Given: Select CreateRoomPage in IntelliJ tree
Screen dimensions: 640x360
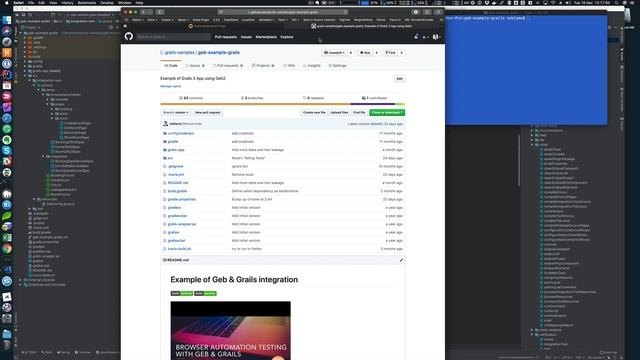Looking at the screenshot, I should pyautogui.click(x=77, y=123).
